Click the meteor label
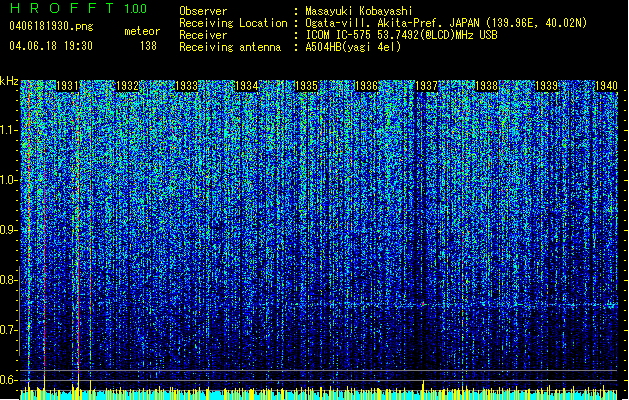This screenshot has width=629, height=400. (142, 31)
